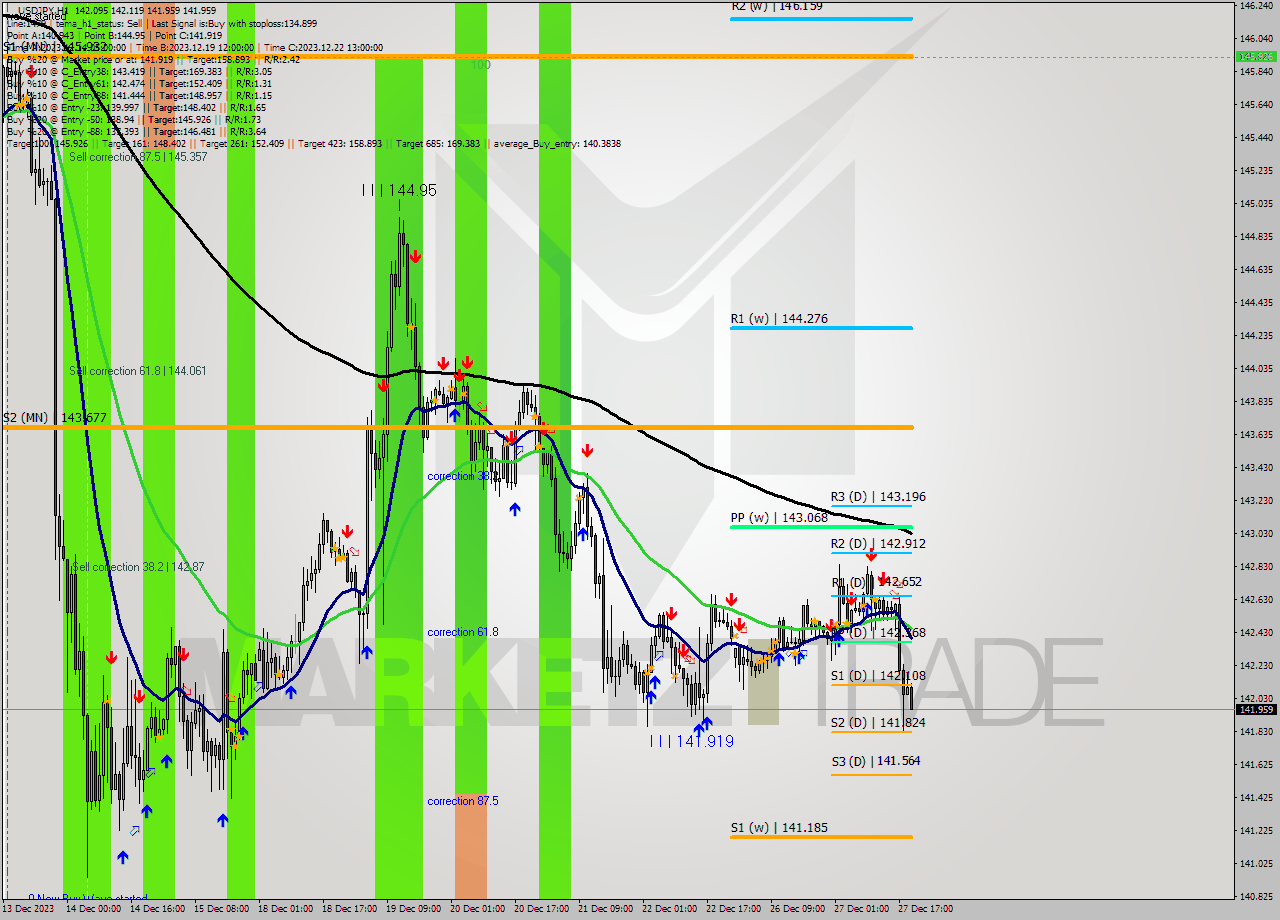This screenshot has width=1280, height=920.
Task: Click the 15 Dec 08:00 time axis label
Action: click(x=221, y=909)
